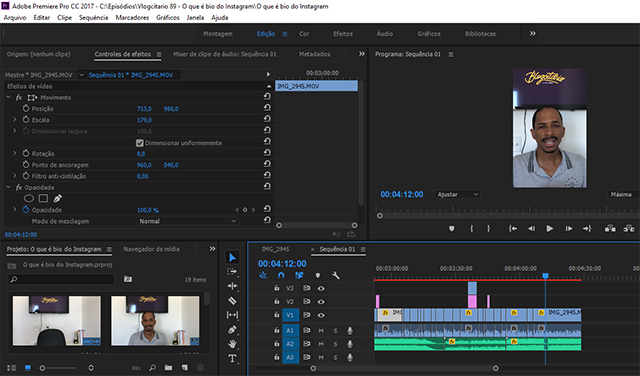Toggle V1 track output eye

coord(321,315)
